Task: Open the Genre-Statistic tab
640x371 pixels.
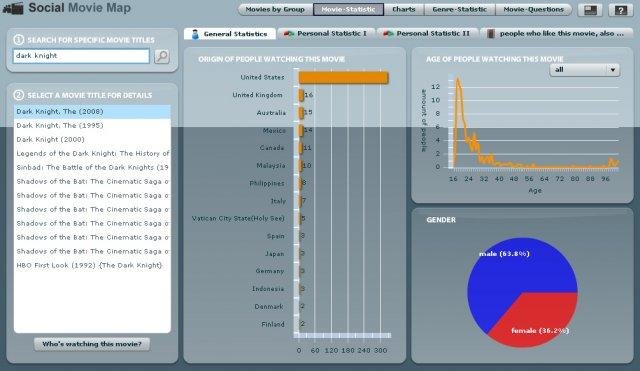Action: (460, 9)
